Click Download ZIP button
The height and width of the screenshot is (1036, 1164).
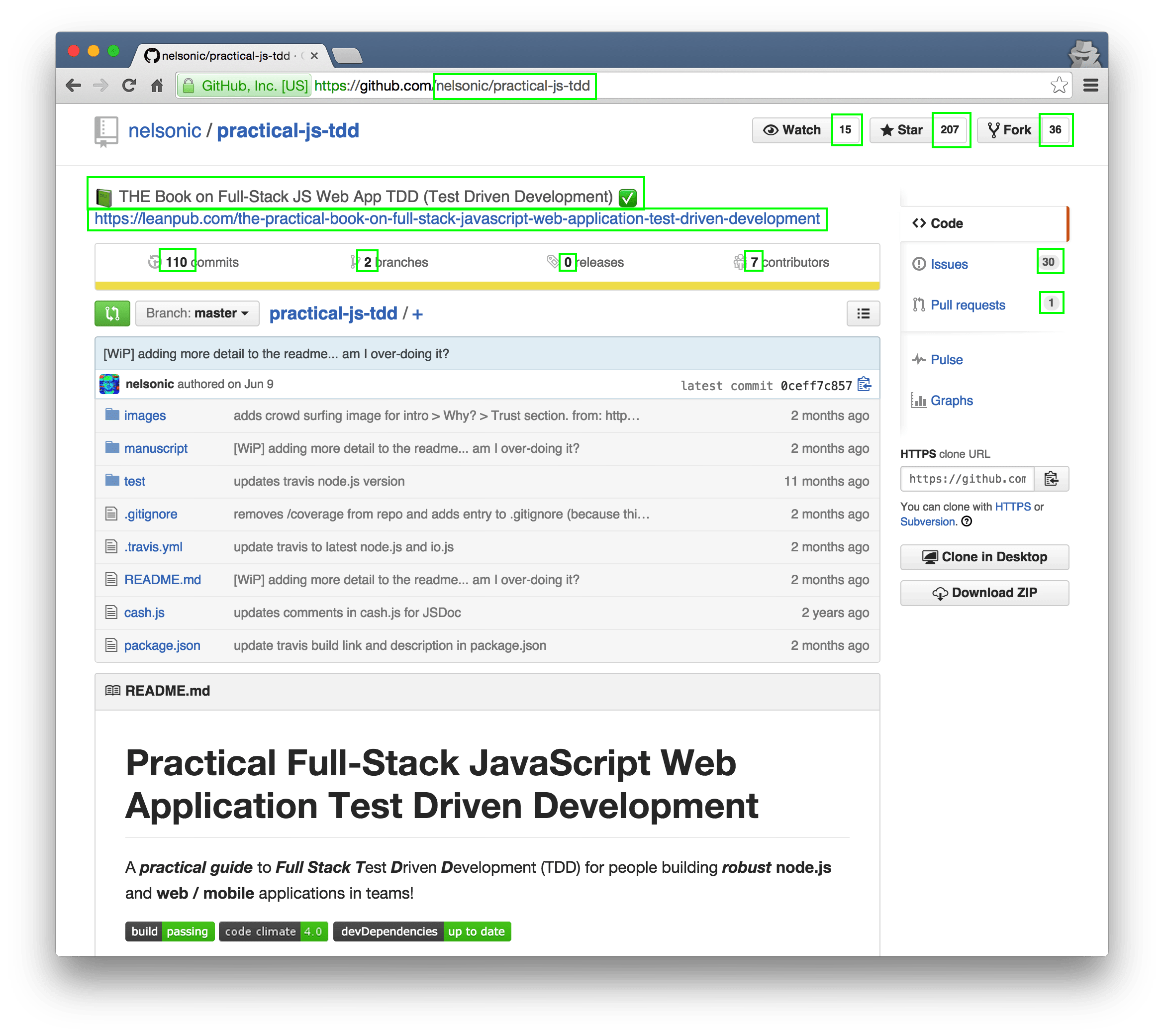[984, 593]
